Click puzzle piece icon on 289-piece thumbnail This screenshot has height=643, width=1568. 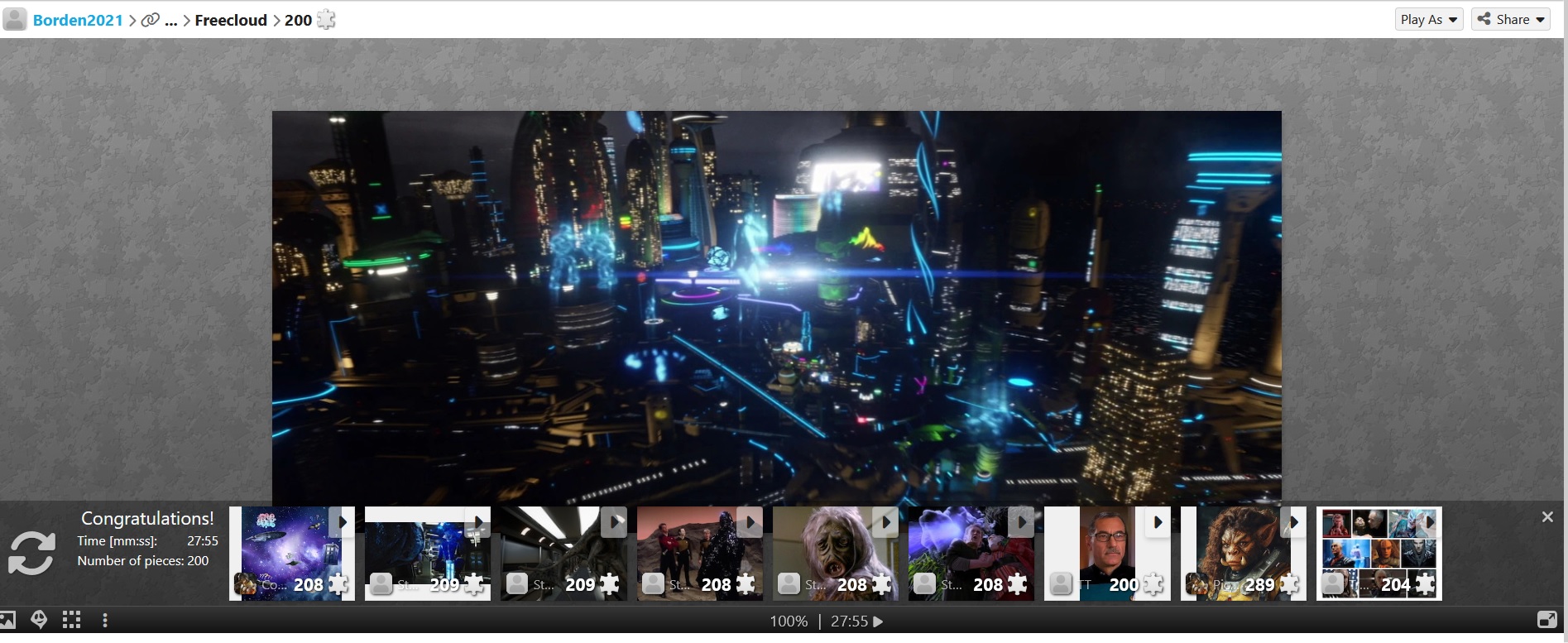click(x=1289, y=584)
